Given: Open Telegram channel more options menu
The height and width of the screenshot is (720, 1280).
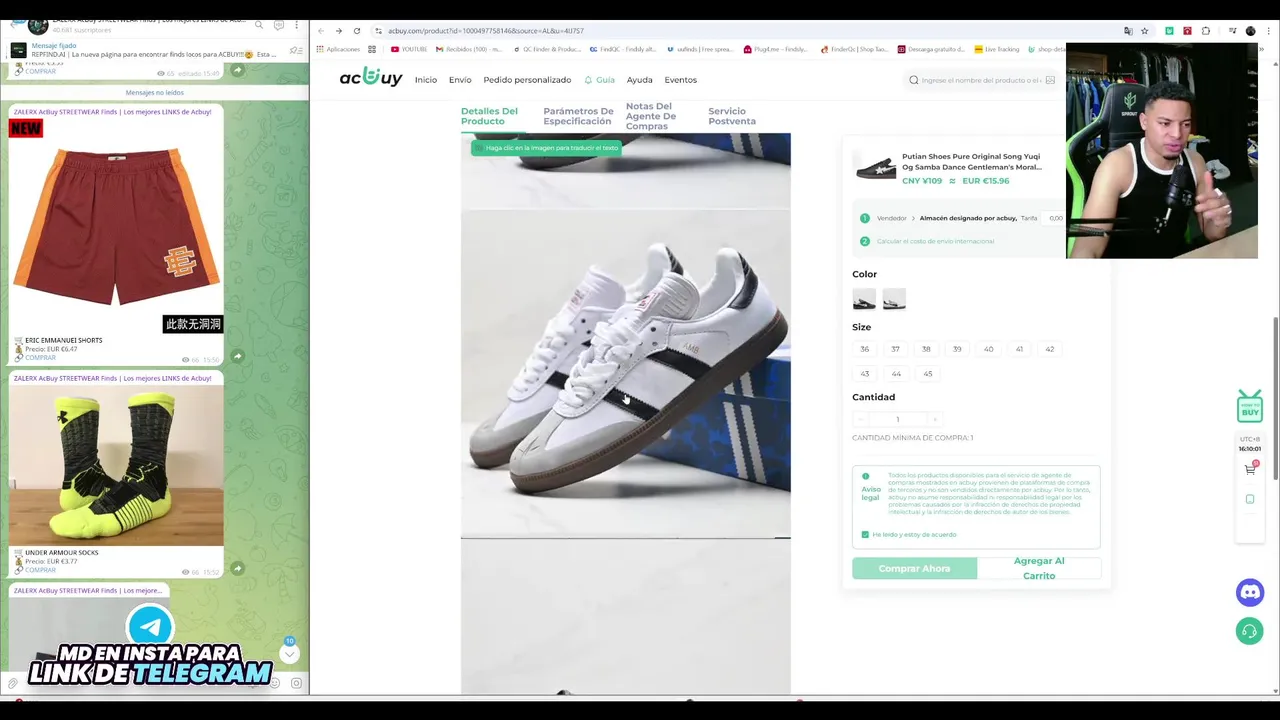Looking at the screenshot, I should coord(296,25).
